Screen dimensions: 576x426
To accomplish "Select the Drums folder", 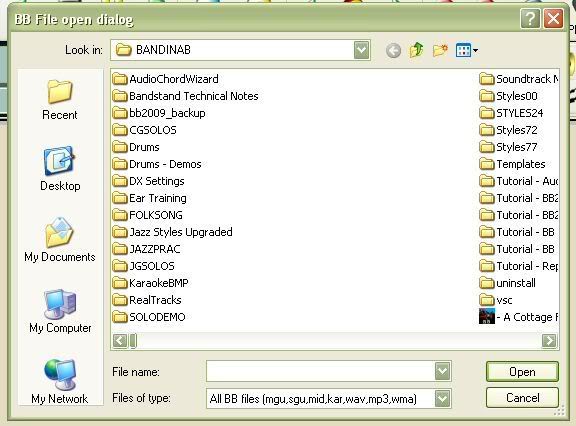I will [136, 147].
